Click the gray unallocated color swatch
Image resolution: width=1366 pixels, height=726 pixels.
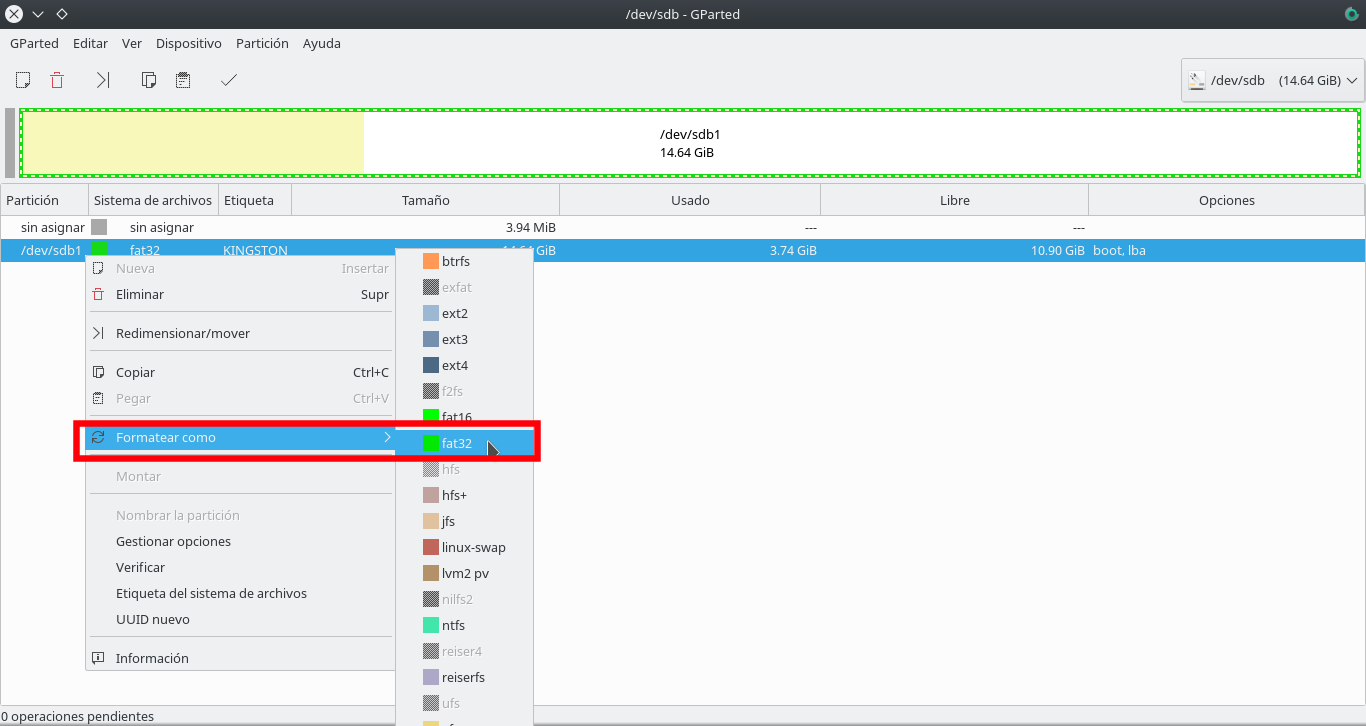click(99, 227)
